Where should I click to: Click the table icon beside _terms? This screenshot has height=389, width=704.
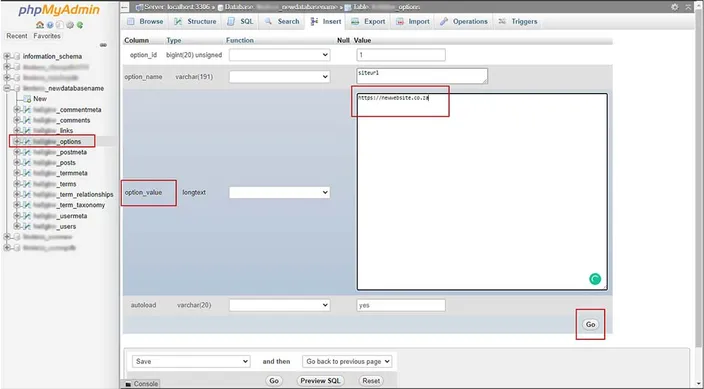click(x=27, y=184)
